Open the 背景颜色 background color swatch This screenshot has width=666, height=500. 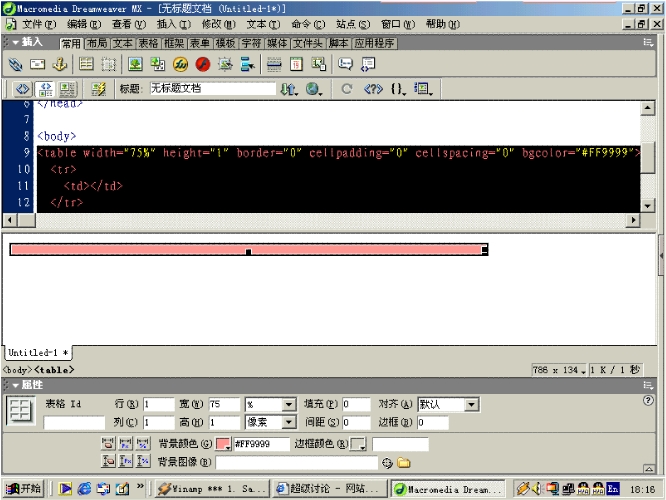[x=223, y=444]
